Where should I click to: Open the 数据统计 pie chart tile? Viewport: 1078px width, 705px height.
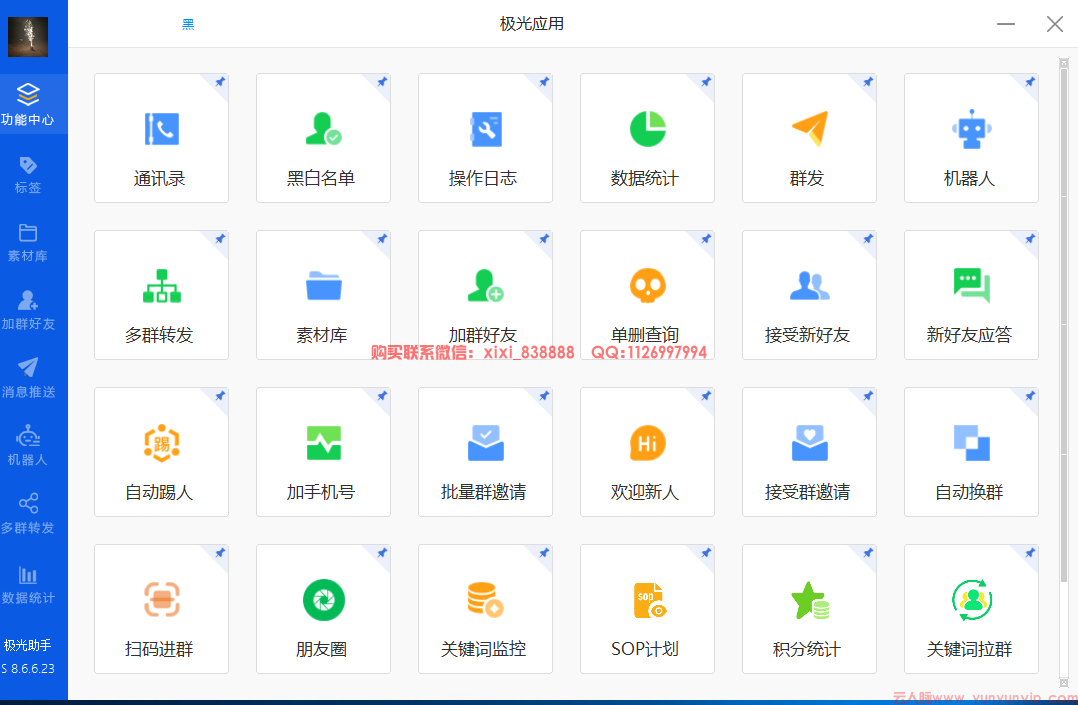point(647,139)
